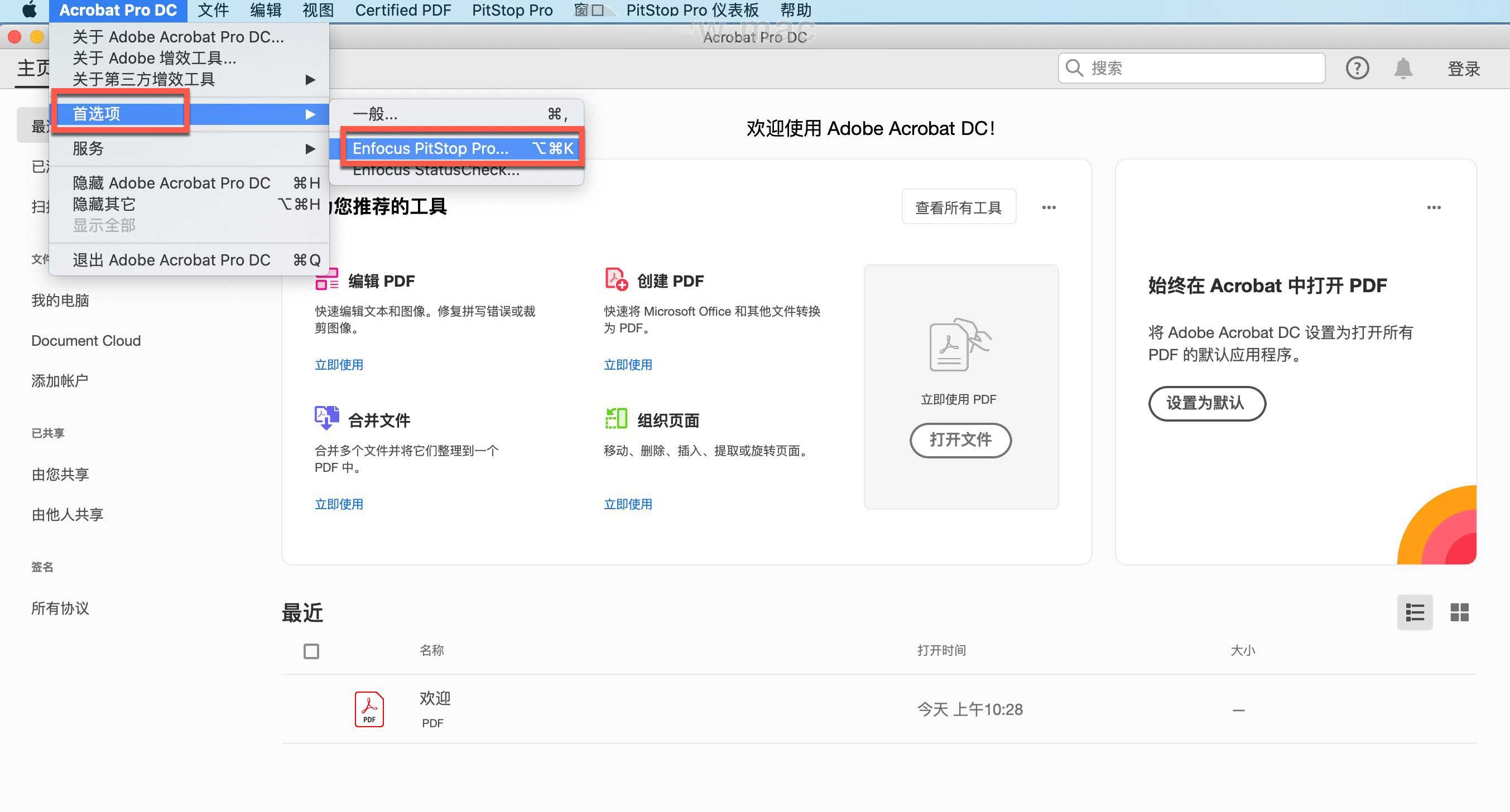Select 我的电脑 in the sidebar
Image resolution: width=1510 pixels, height=812 pixels.
click(60, 301)
